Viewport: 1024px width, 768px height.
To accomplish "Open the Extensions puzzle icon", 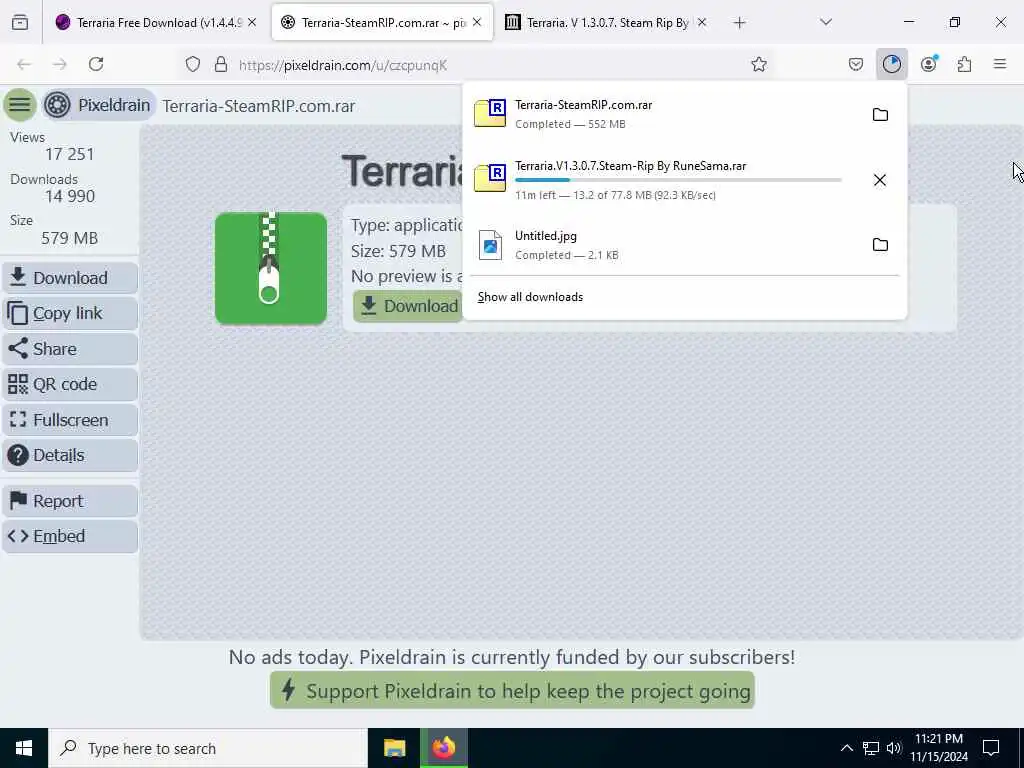I will coord(964,64).
